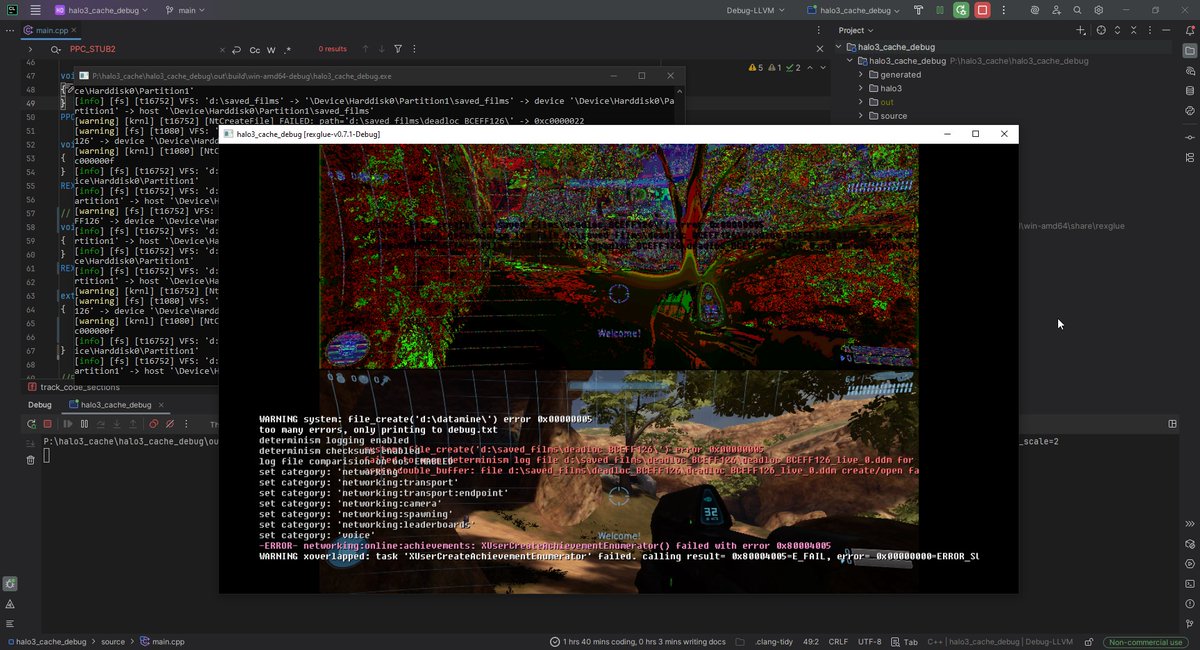Select the halo3_cache_debug debug session tab

114,405
